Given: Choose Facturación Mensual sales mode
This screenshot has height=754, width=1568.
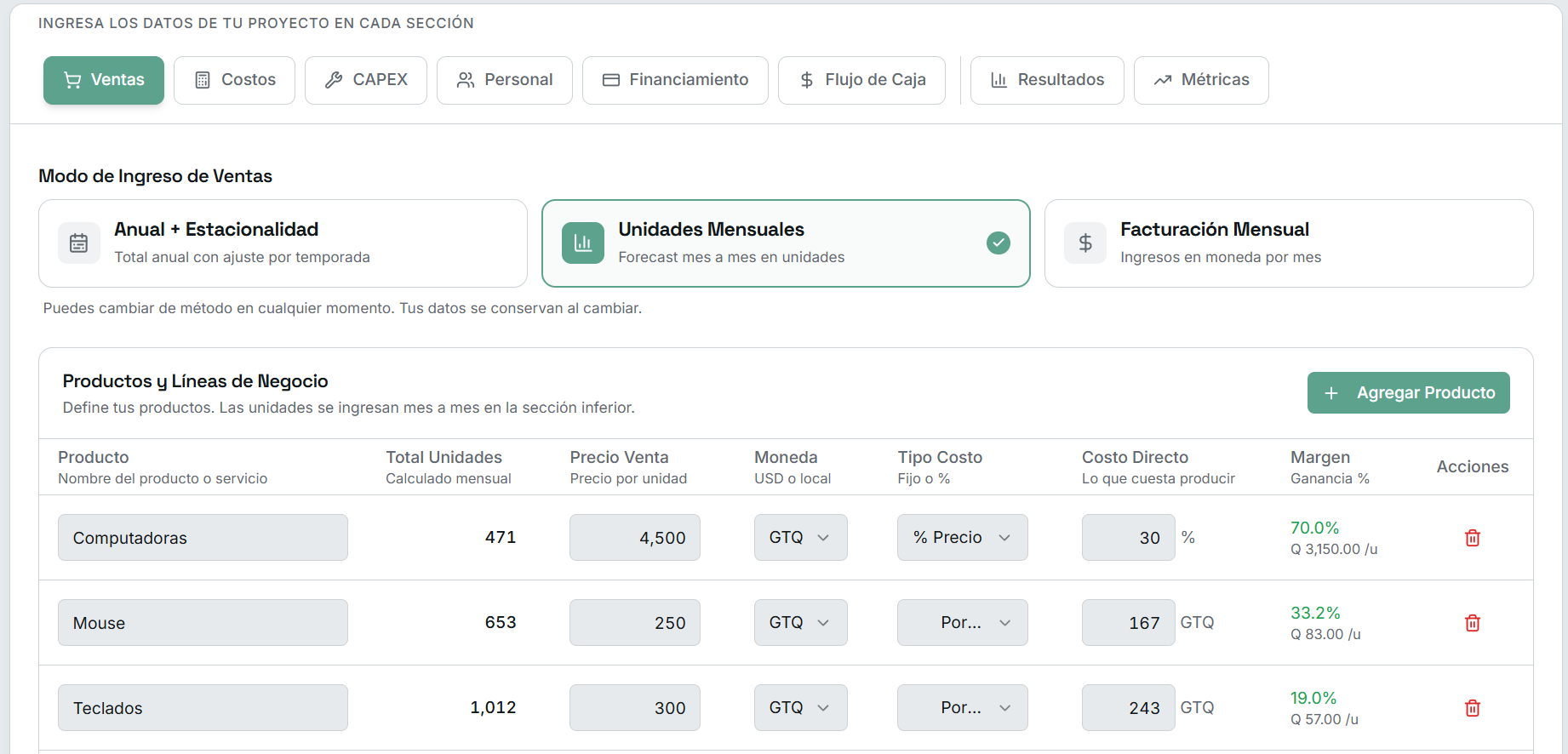Looking at the screenshot, I should click(1289, 243).
